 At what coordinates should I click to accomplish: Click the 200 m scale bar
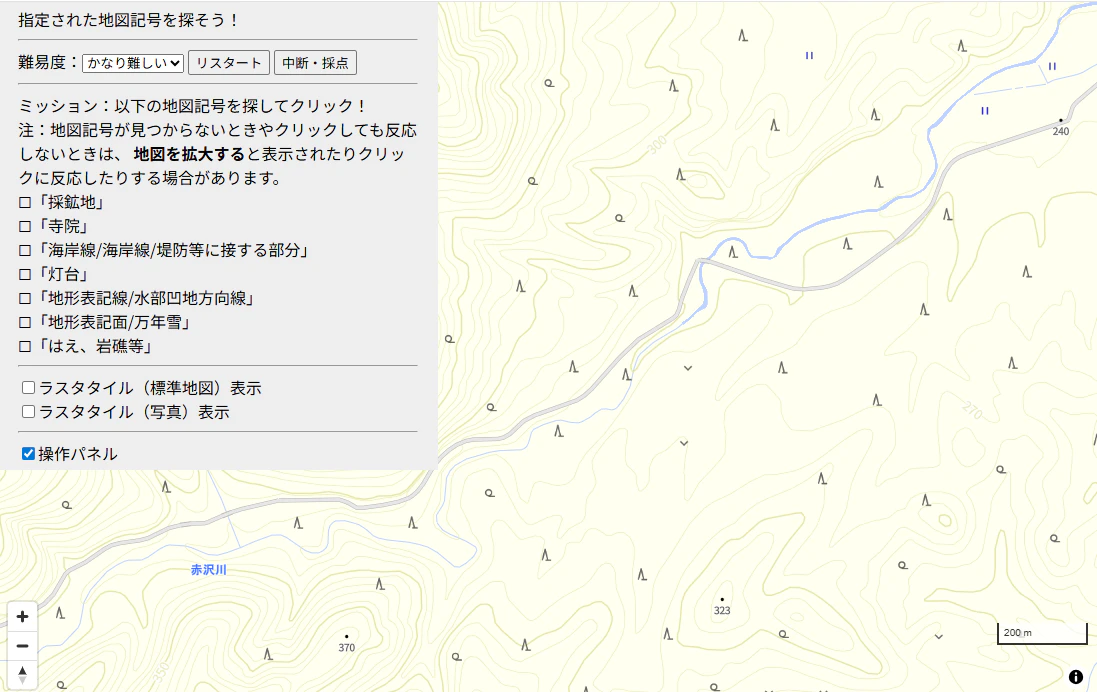(1042, 633)
